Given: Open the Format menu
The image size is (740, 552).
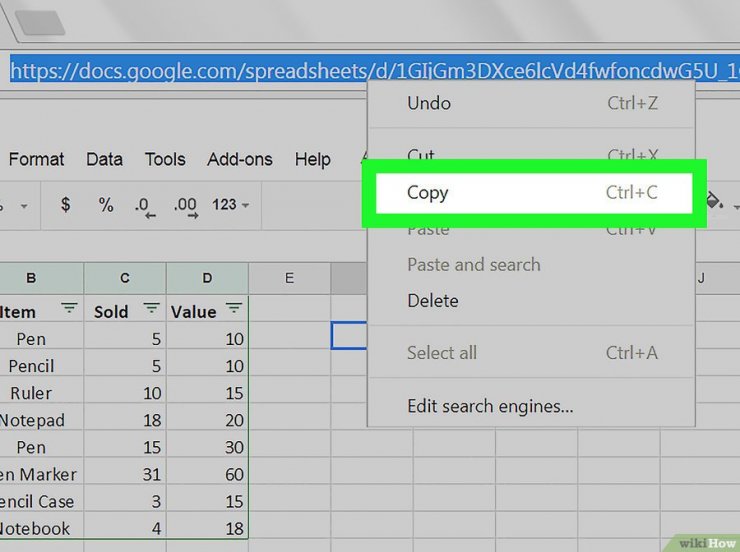Looking at the screenshot, I should (x=36, y=159).
